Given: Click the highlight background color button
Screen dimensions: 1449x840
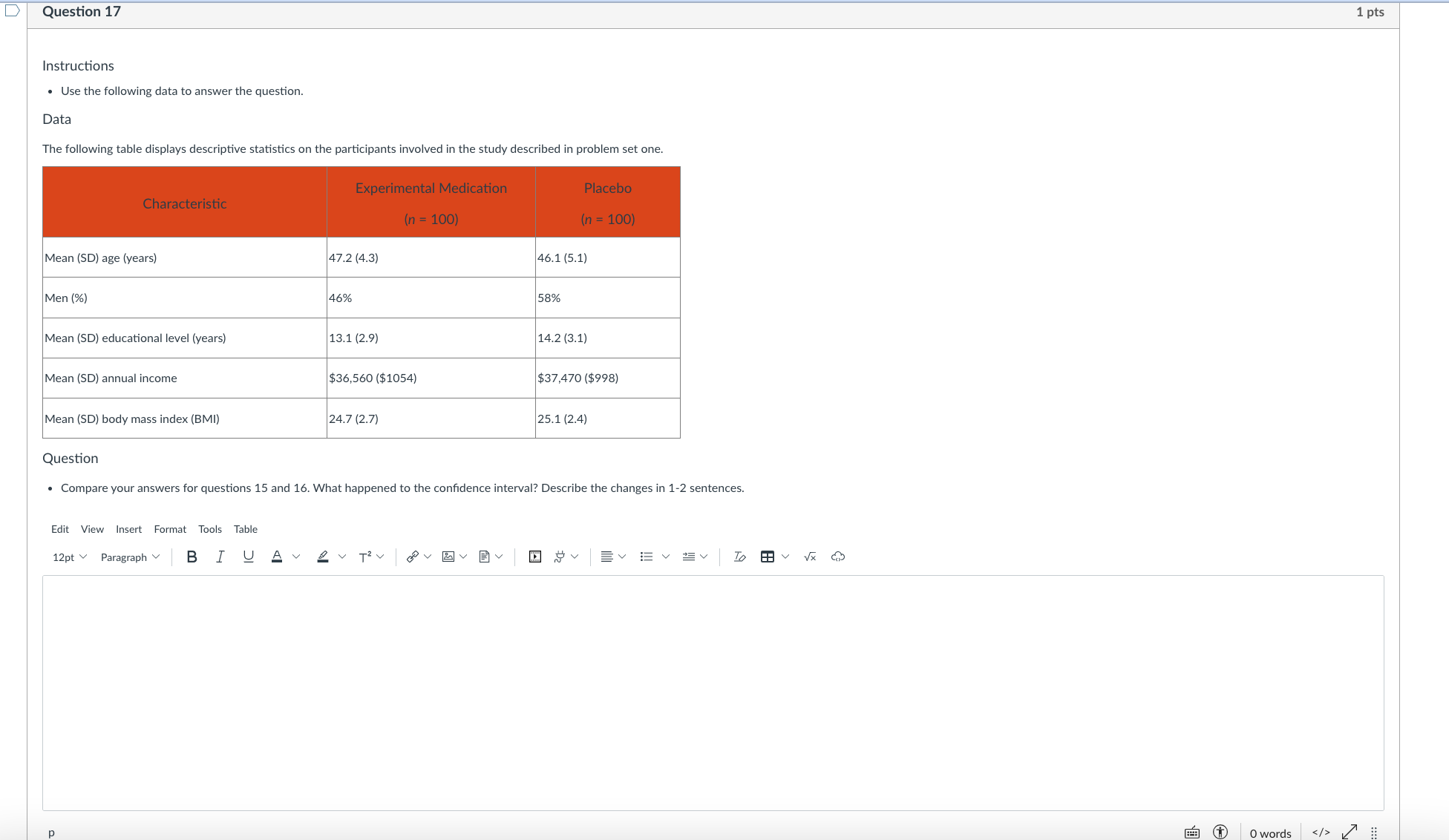Looking at the screenshot, I should tap(323, 557).
